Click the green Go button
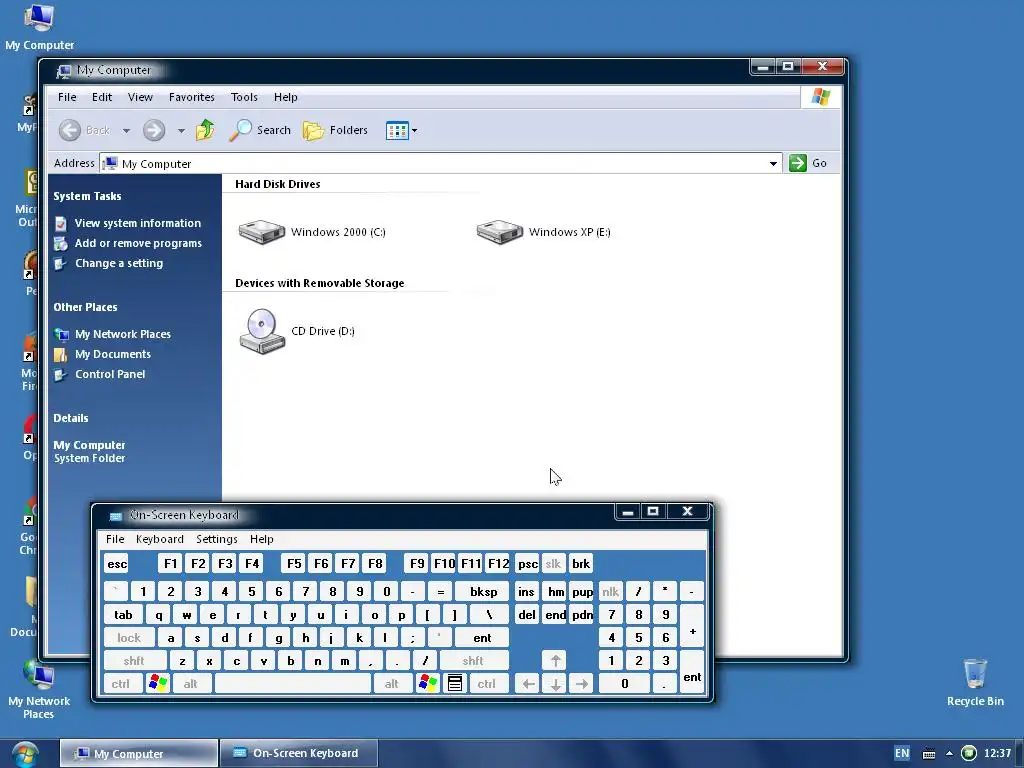 tap(808, 163)
